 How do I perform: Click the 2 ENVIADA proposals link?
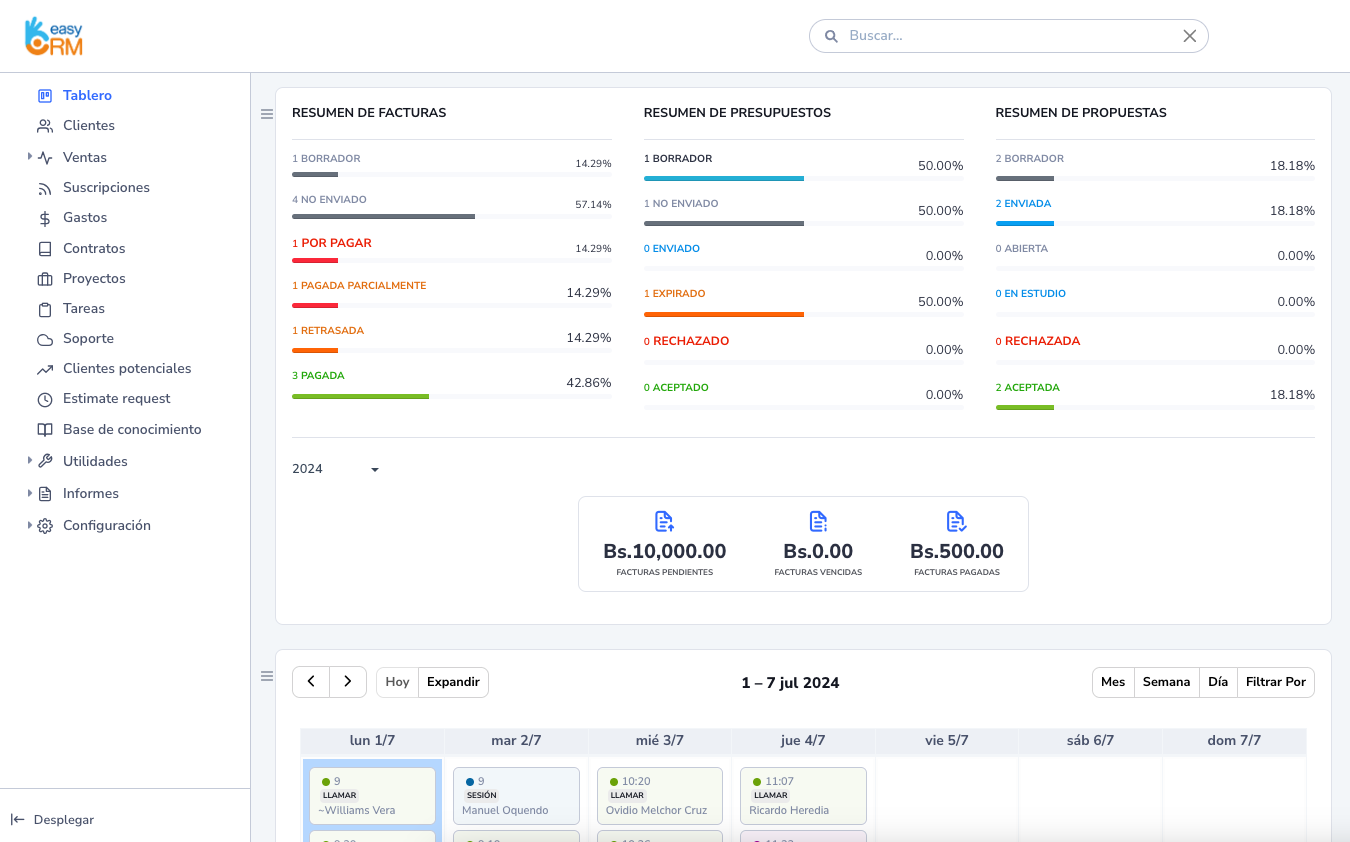pos(1024,204)
